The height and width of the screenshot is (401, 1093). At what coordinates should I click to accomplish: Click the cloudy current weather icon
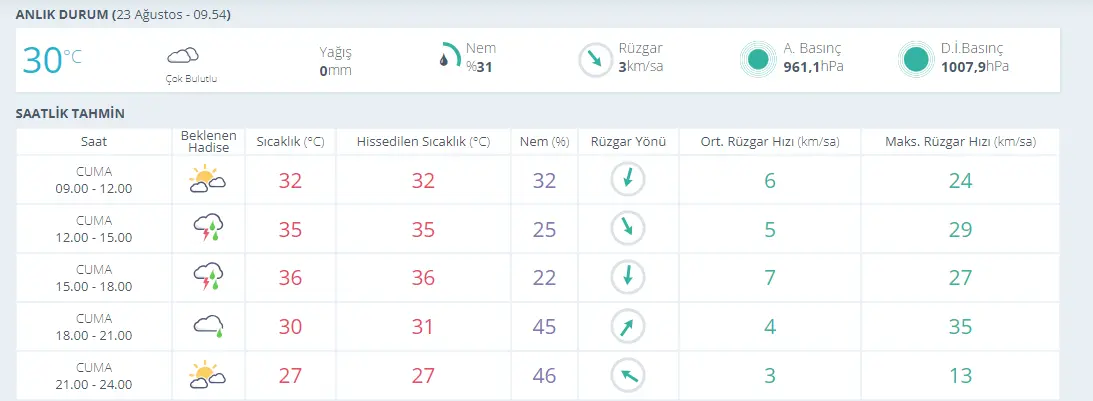coord(183,55)
